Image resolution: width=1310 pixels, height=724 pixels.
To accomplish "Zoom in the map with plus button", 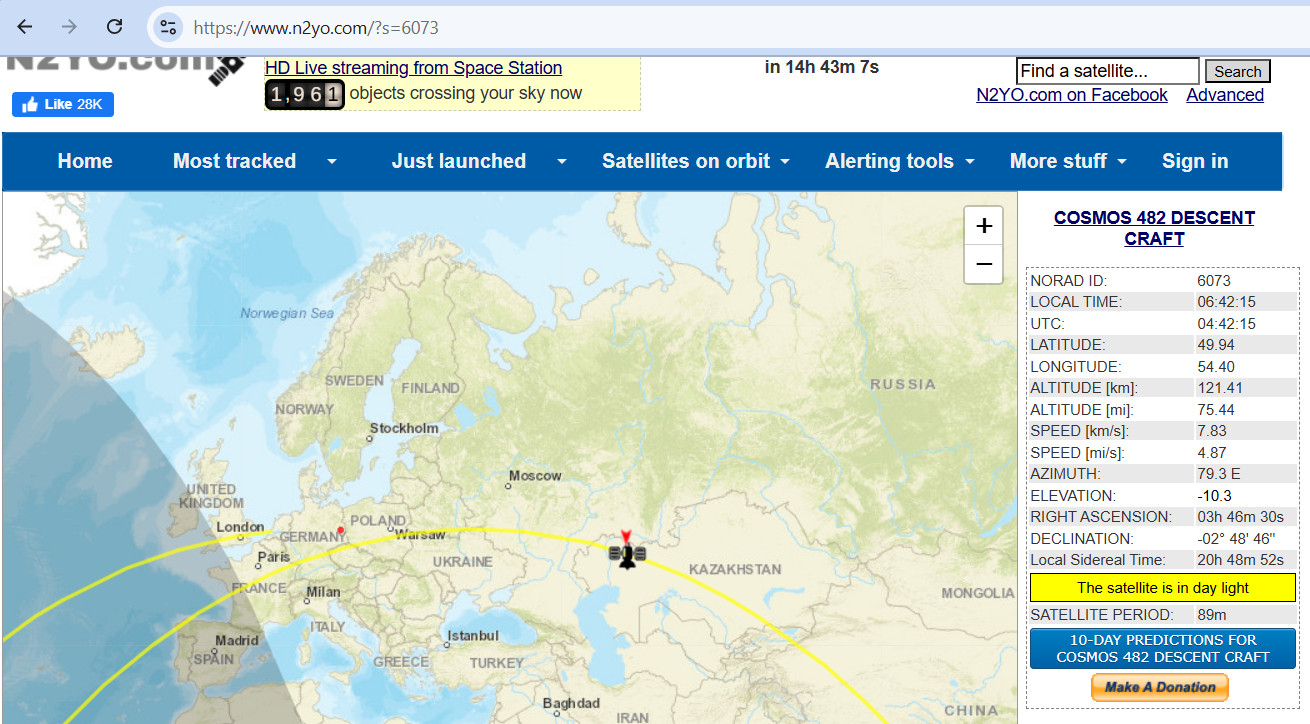I will pyautogui.click(x=983, y=226).
